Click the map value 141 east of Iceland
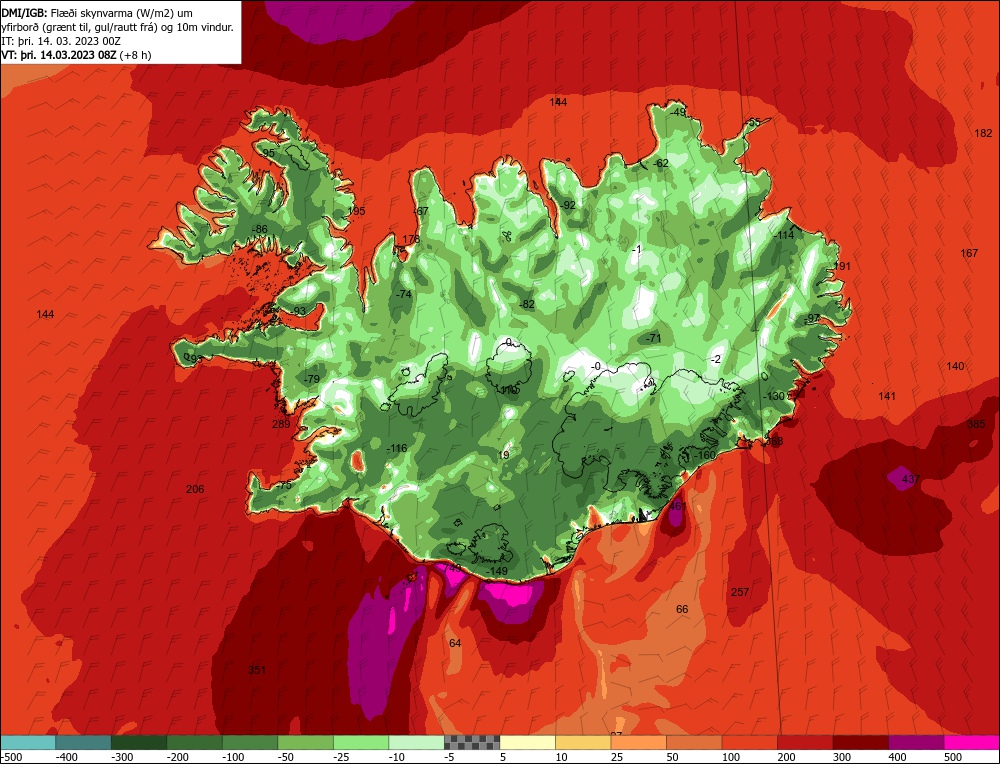This screenshot has height=764, width=1000. coord(887,396)
